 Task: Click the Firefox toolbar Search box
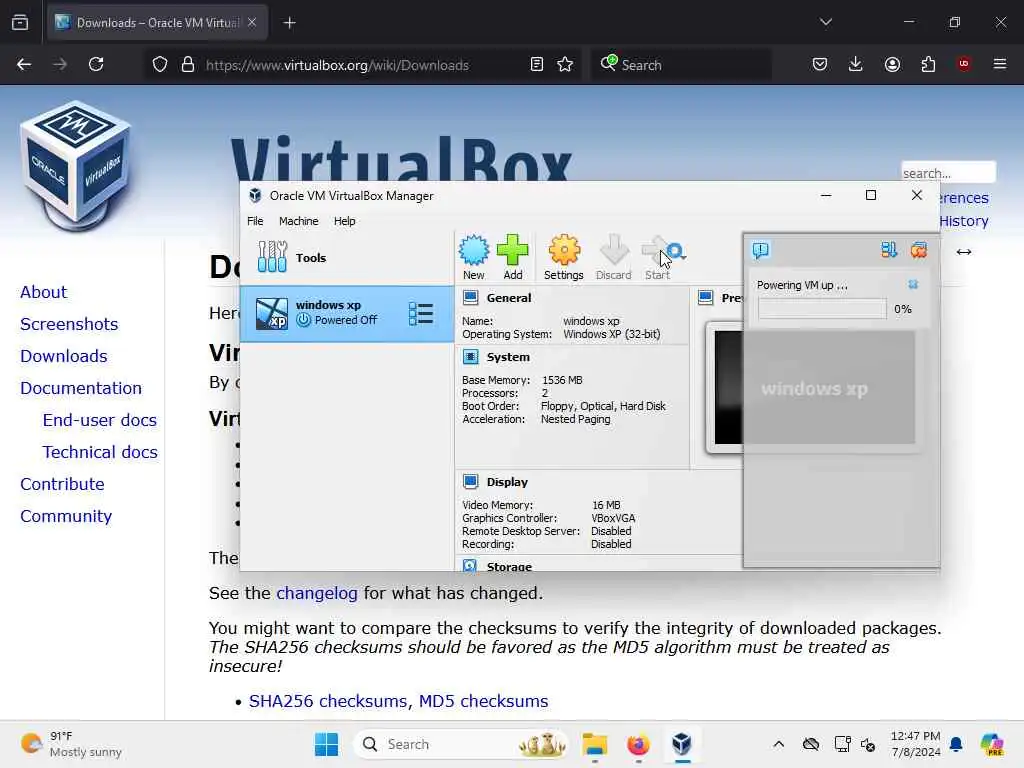pos(681,64)
